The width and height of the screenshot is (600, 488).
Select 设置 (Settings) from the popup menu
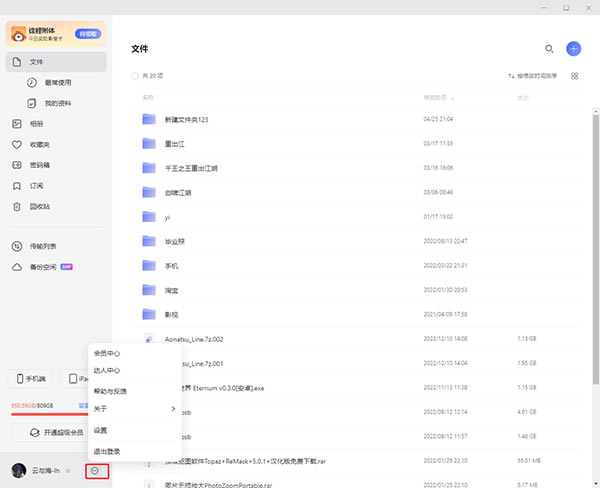pos(101,430)
